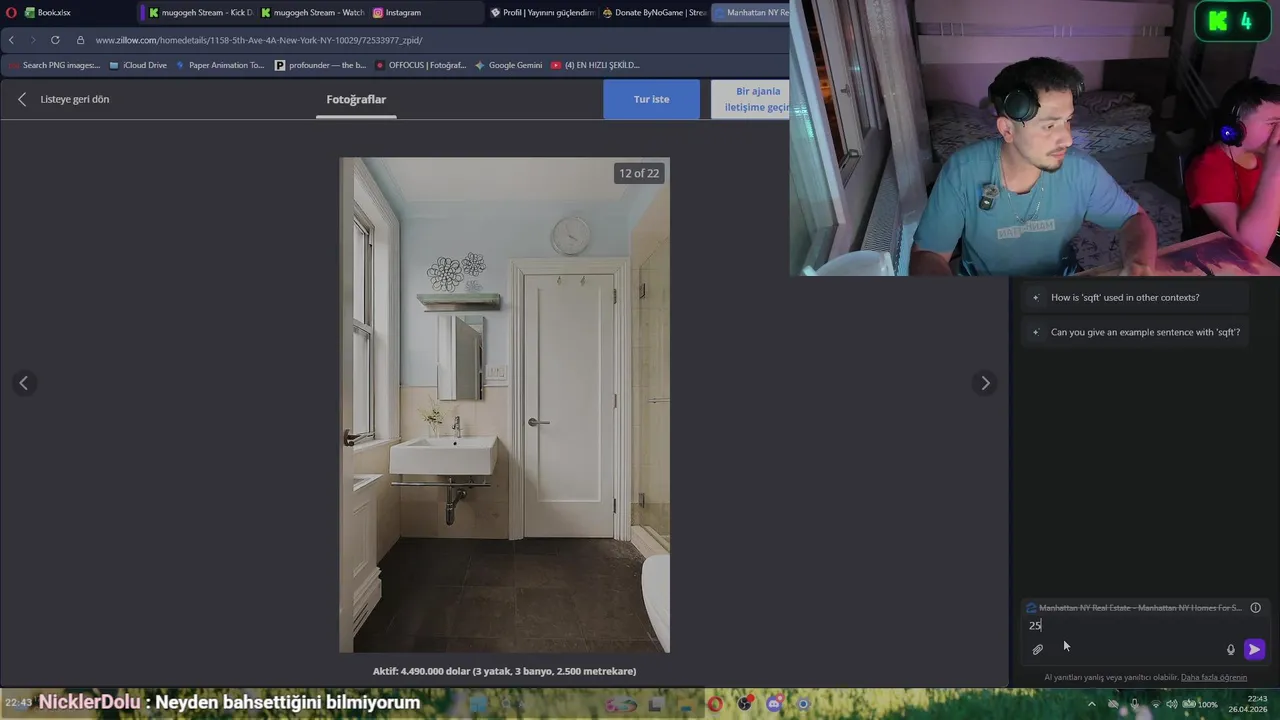View site security lock info

81,40
